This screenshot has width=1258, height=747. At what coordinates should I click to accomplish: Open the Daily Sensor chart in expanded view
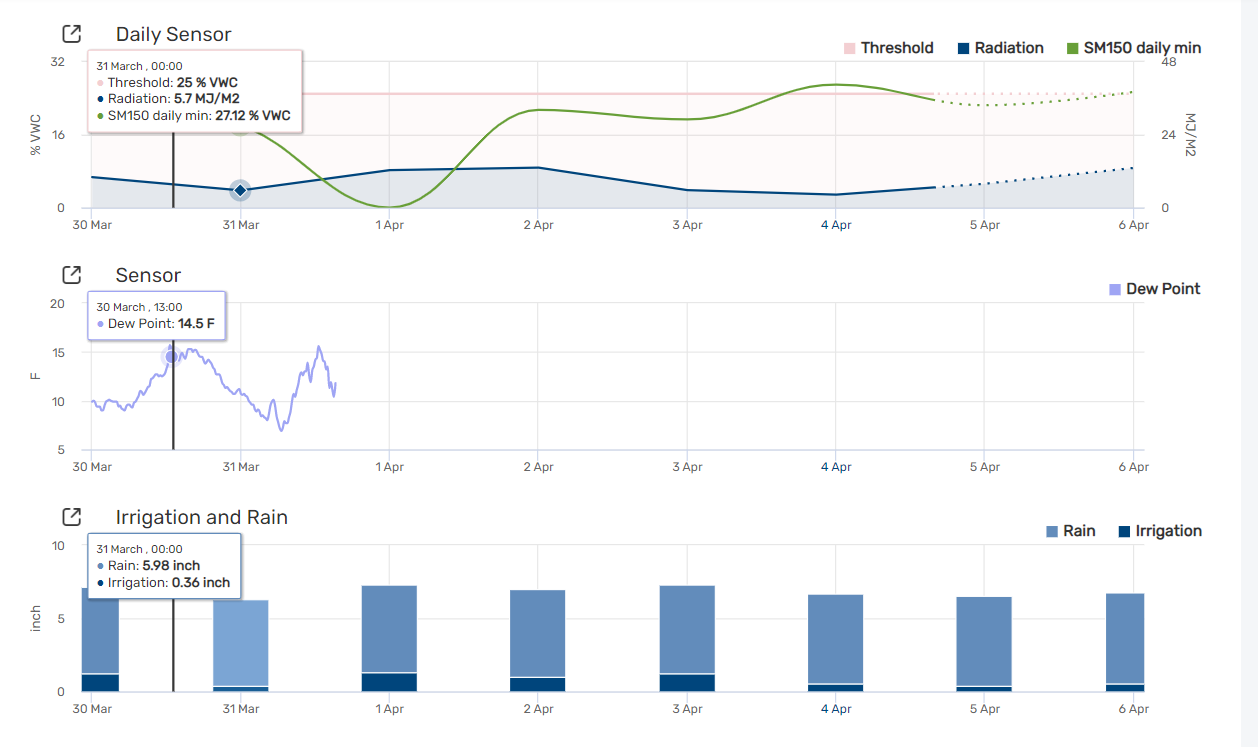[x=70, y=33]
